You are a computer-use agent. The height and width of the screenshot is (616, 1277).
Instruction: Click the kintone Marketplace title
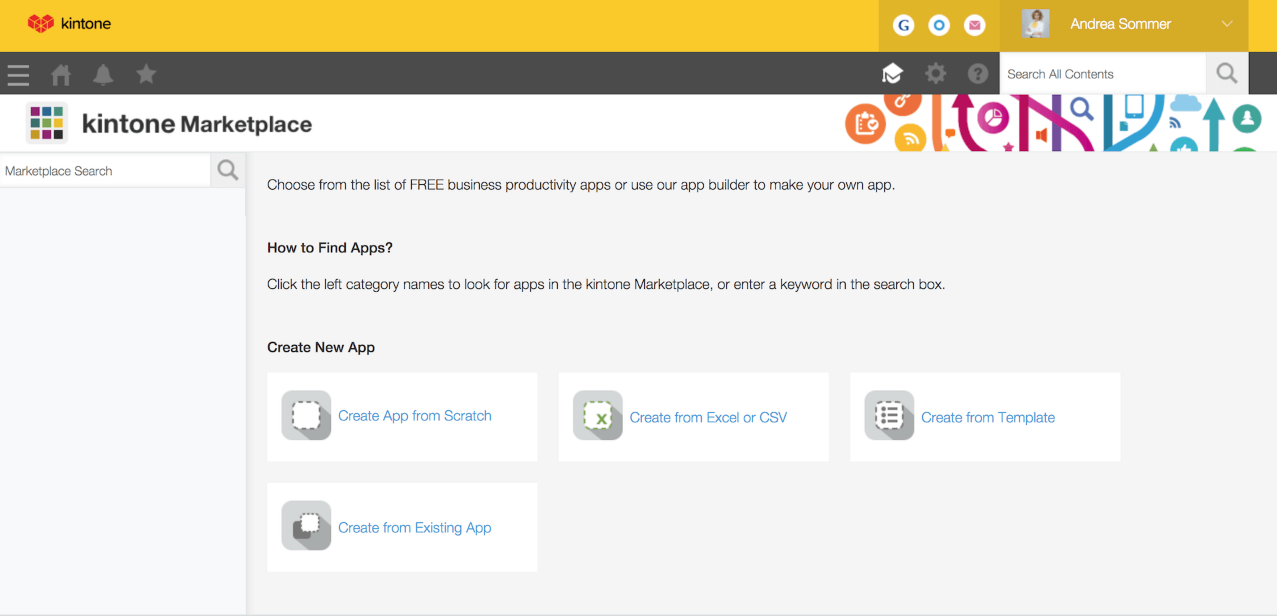click(x=197, y=124)
